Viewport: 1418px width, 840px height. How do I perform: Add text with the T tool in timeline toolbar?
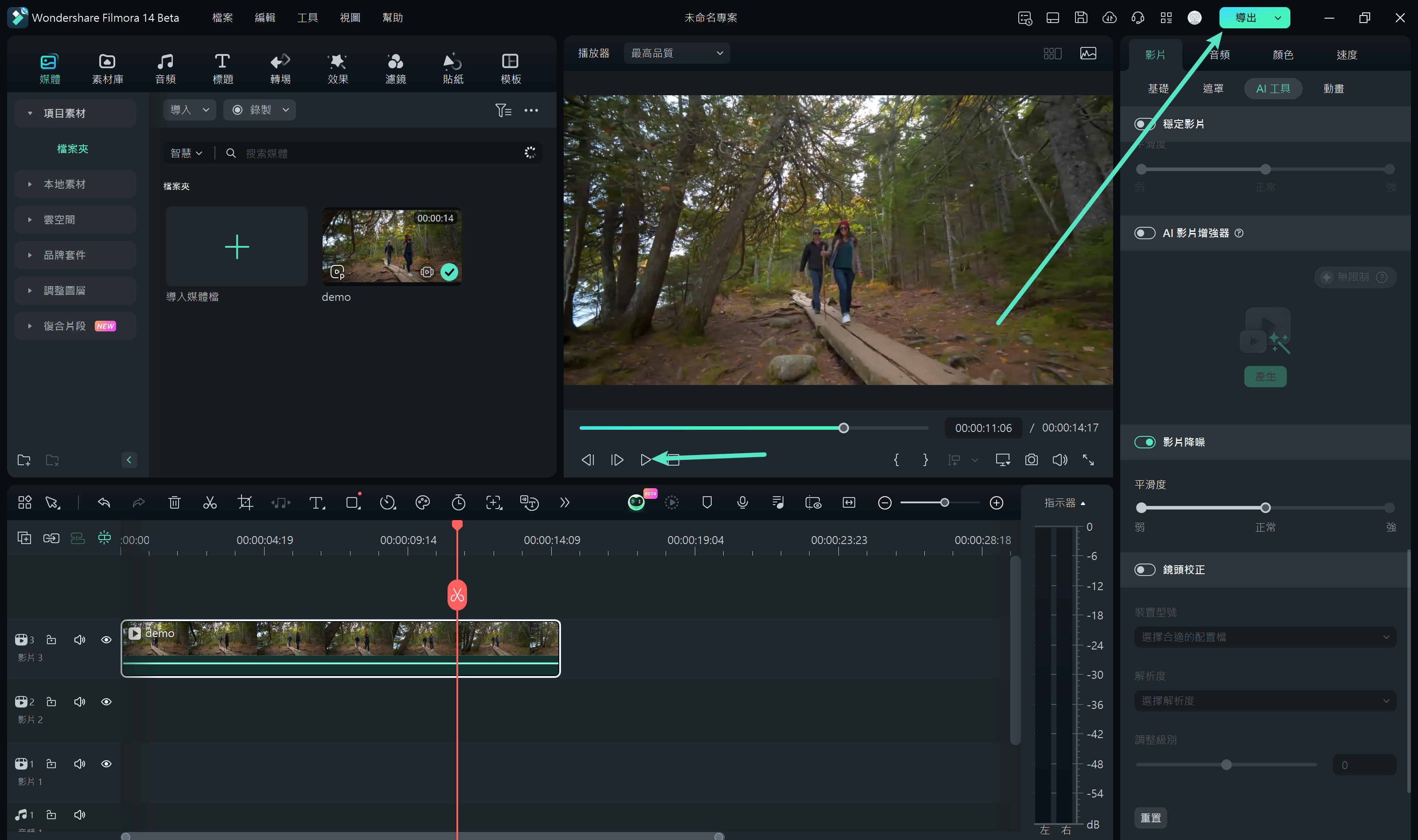click(316, 503)
